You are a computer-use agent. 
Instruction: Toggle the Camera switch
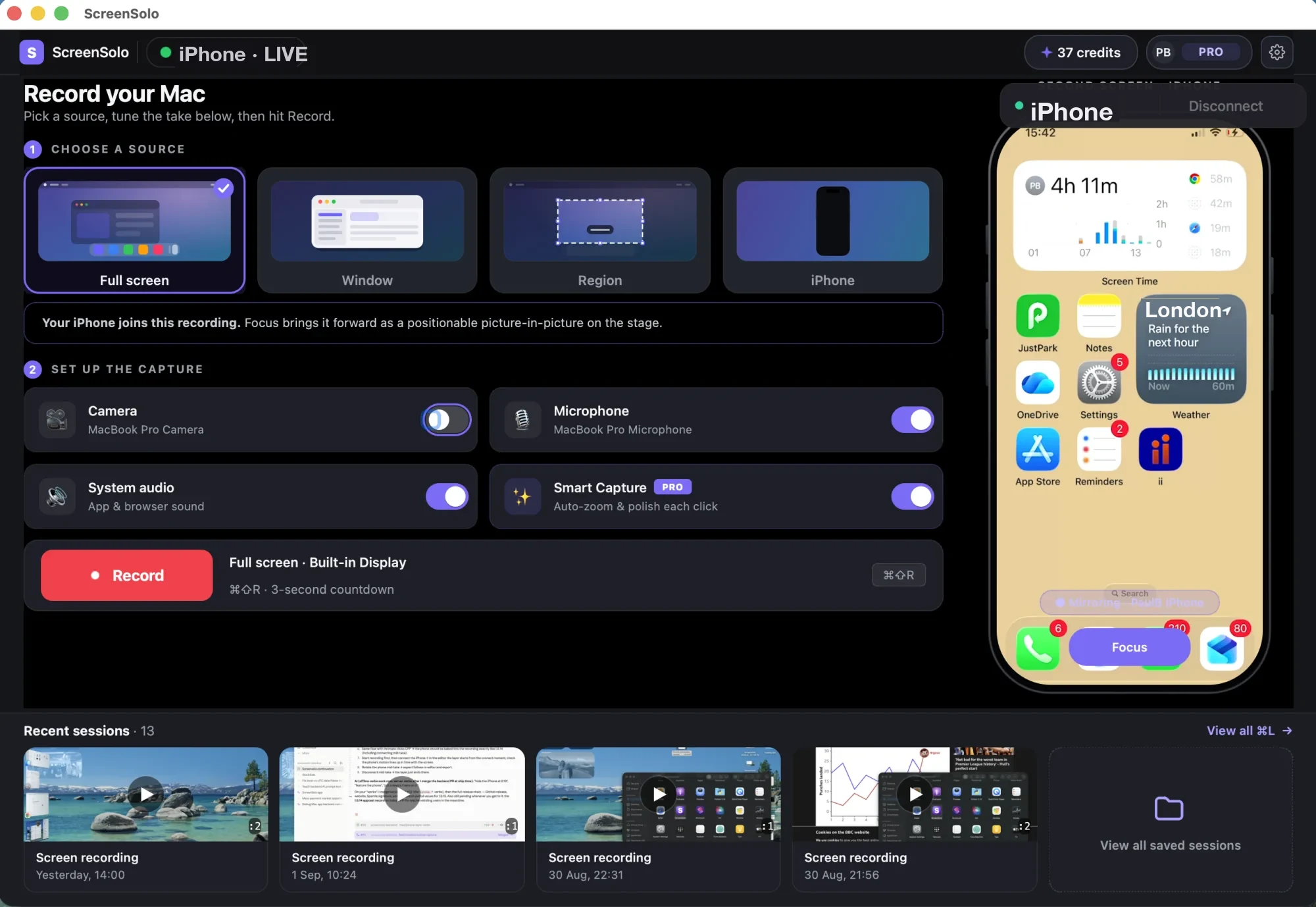[x=447, y=419]
